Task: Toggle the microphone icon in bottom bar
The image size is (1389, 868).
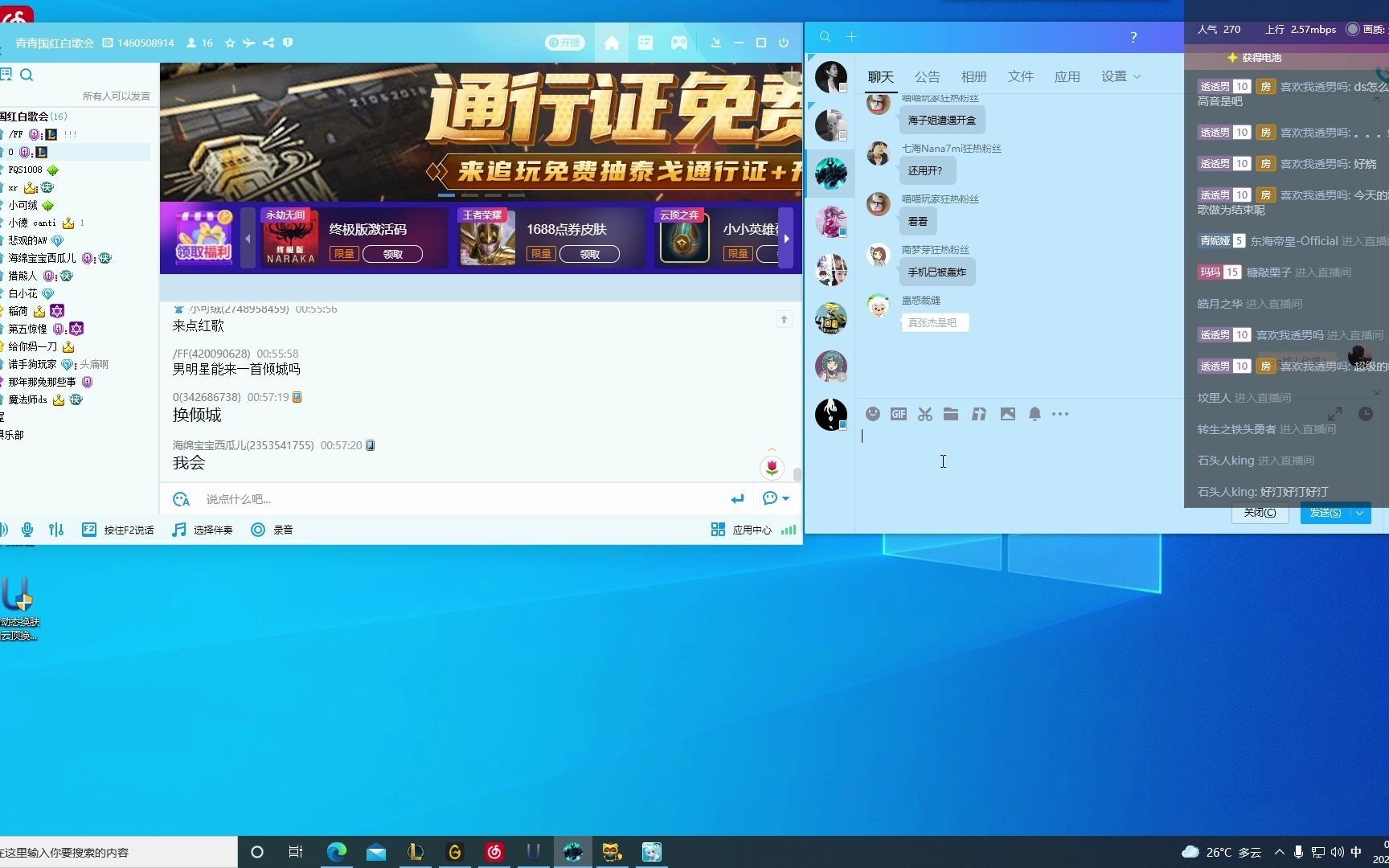Action: click(x=27, y=530)
